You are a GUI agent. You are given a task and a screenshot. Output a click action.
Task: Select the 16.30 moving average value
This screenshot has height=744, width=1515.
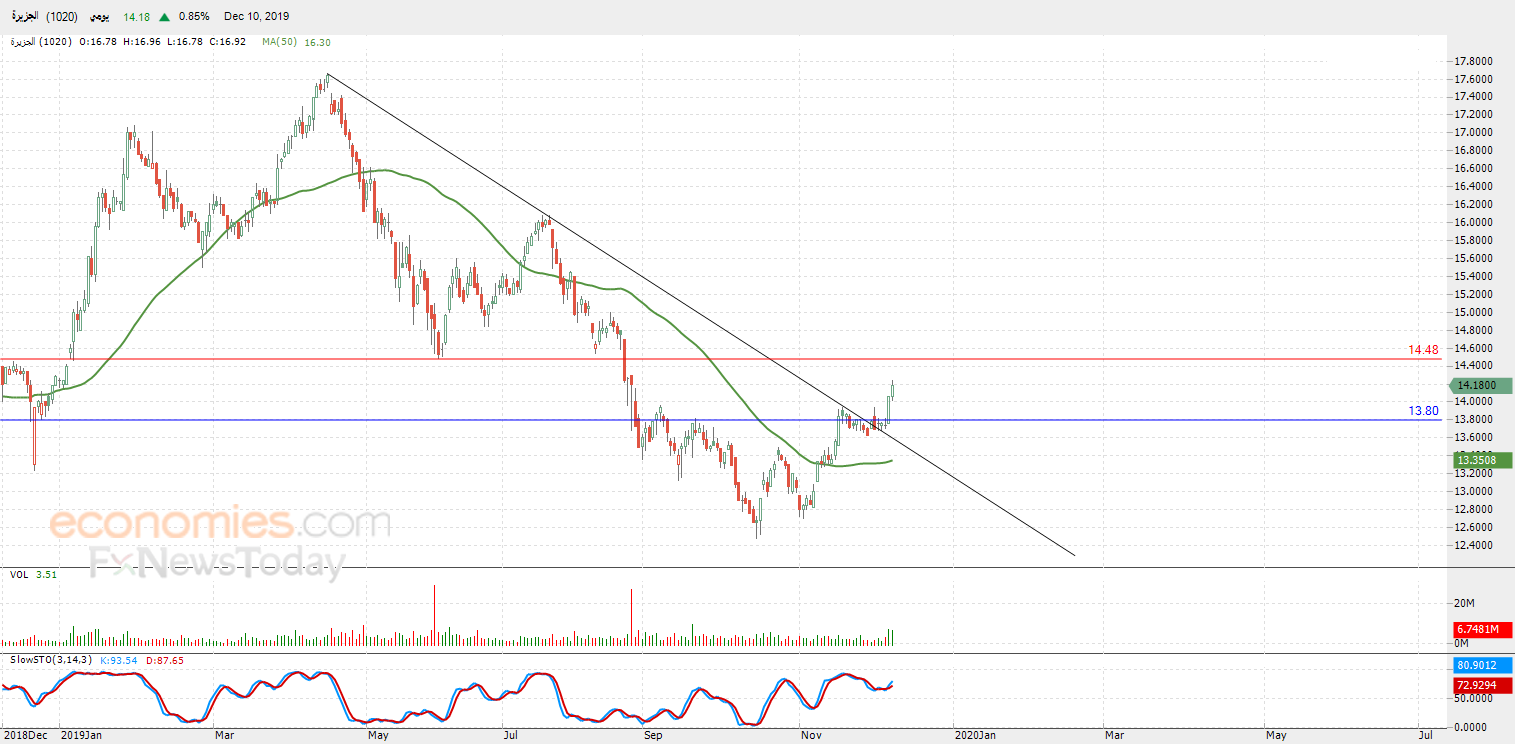[x=317, y=42]
